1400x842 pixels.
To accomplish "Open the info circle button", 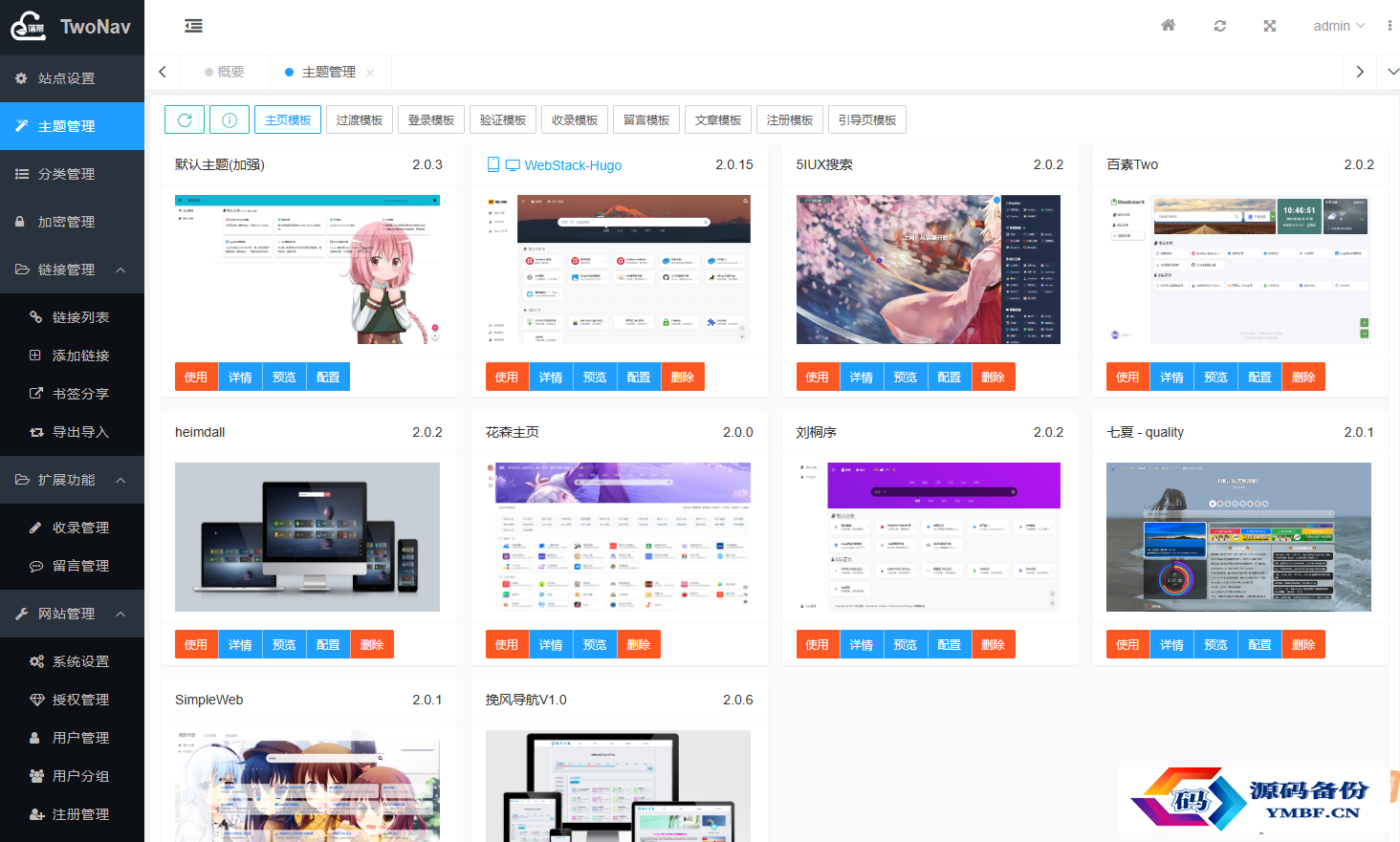I will tap(230, 119).
